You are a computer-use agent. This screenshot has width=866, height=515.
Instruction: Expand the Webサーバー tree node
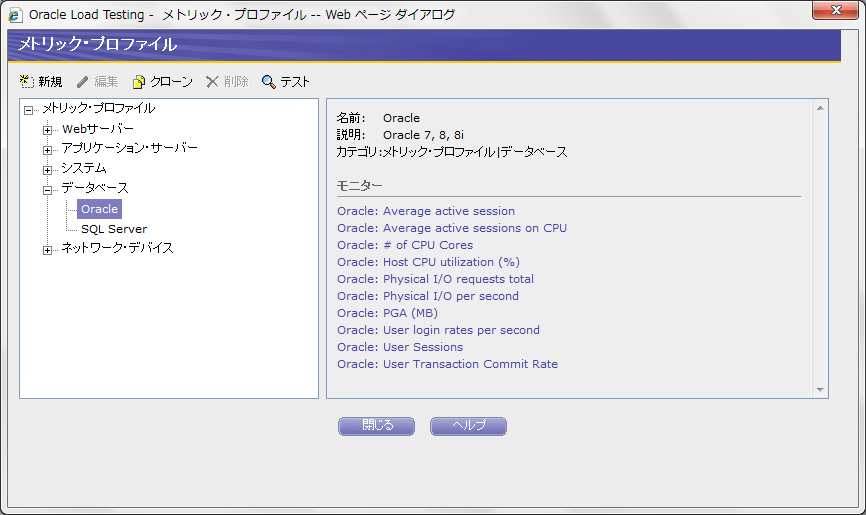point(47,130)
